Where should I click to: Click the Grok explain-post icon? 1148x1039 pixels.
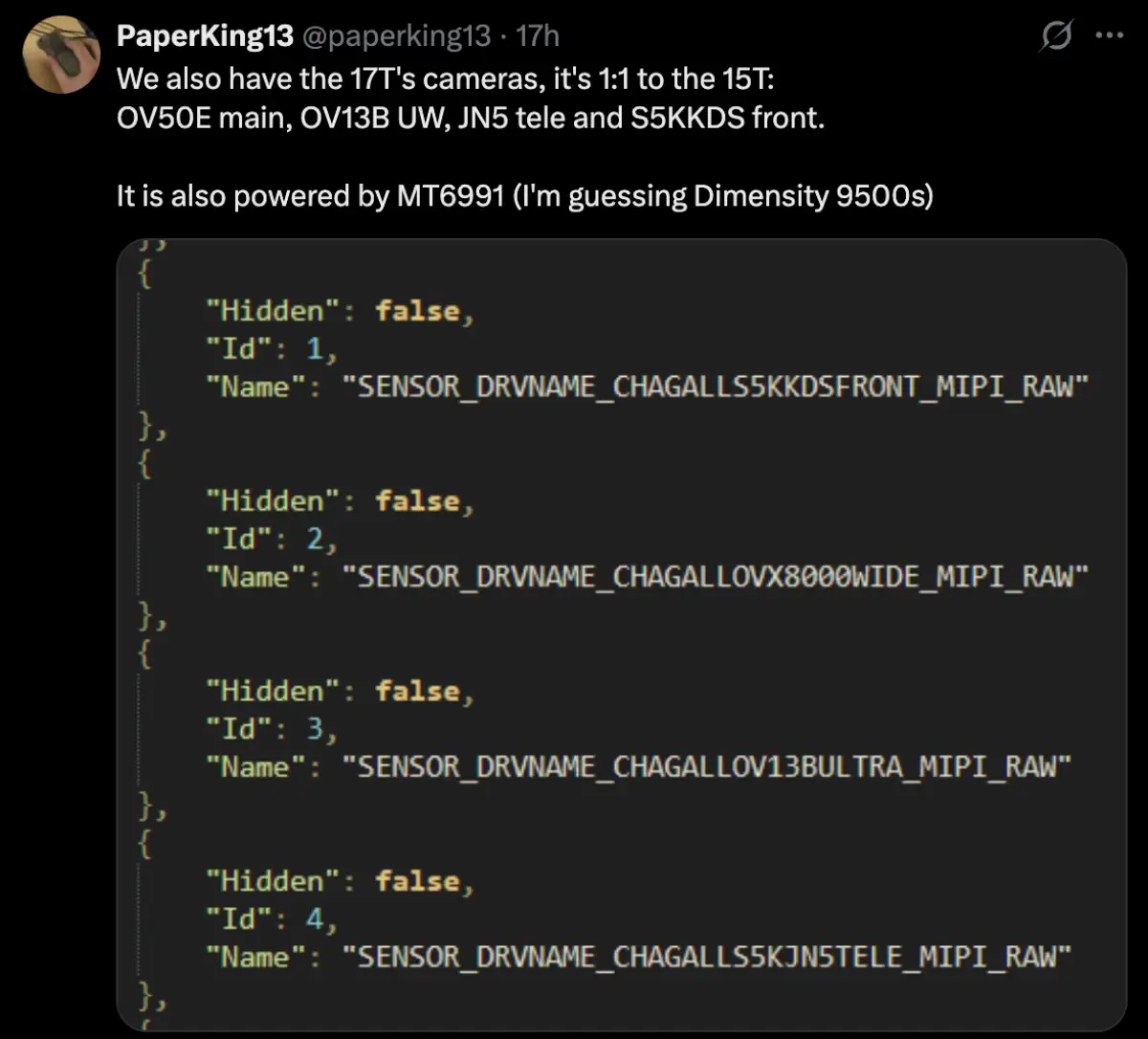click(x=1056, y=36)
